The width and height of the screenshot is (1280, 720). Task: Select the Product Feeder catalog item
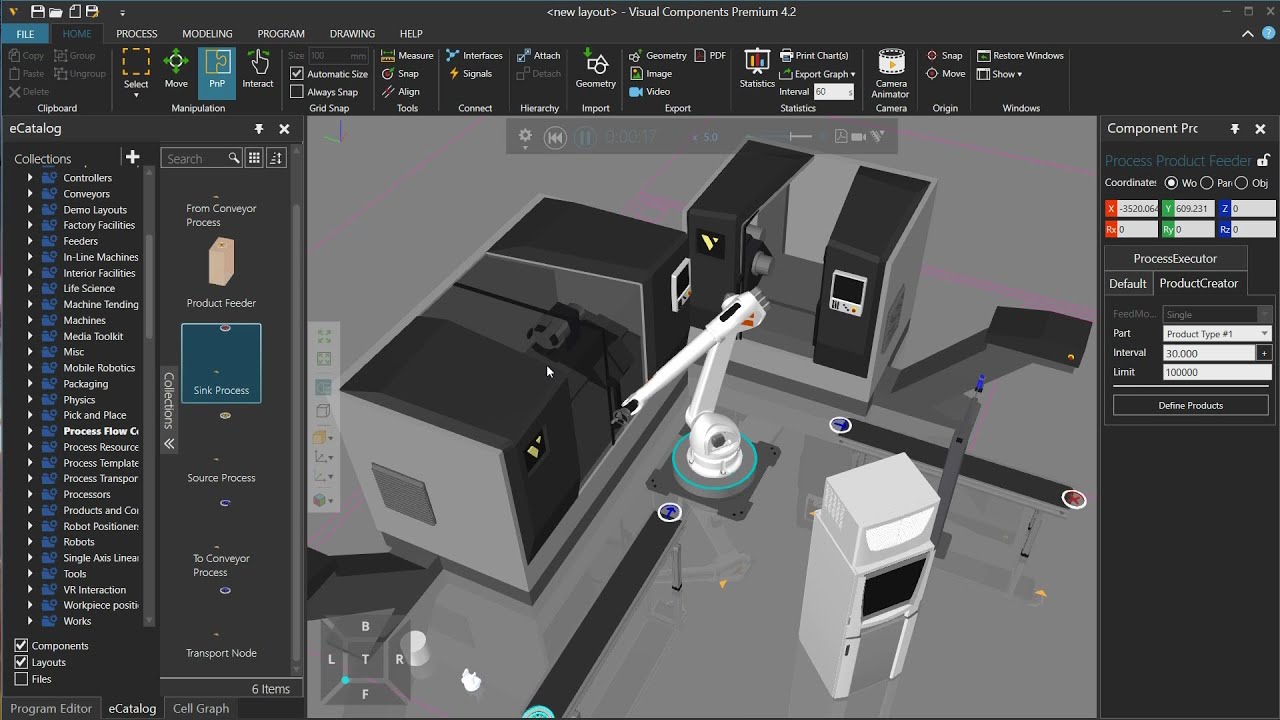coord(221,271)
